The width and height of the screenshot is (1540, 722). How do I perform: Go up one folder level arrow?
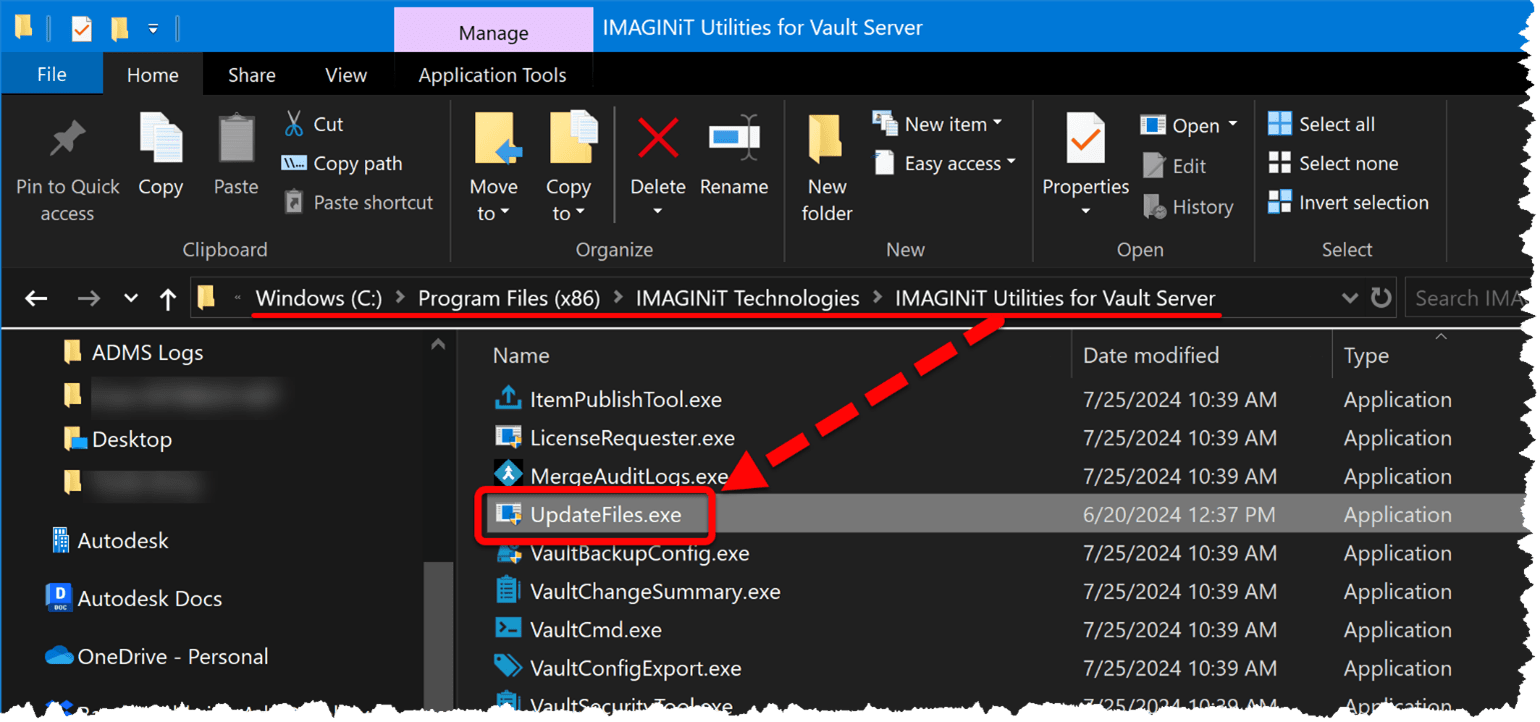point(168,298)
